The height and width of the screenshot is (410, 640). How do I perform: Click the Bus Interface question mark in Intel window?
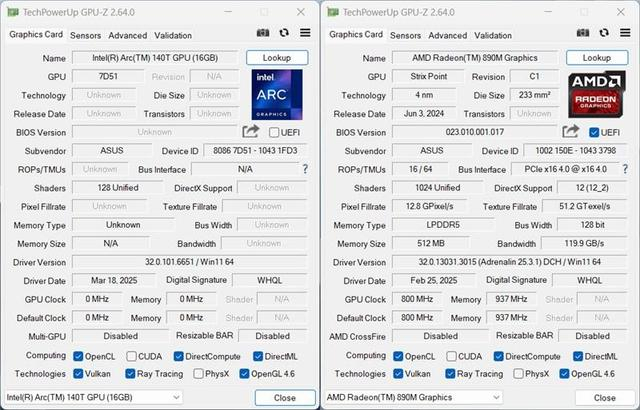tap(305, 169)
